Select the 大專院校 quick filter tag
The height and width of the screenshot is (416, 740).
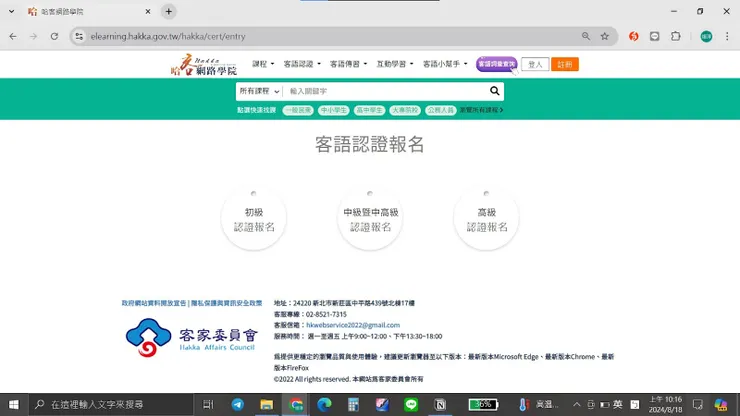coord(405,110)
